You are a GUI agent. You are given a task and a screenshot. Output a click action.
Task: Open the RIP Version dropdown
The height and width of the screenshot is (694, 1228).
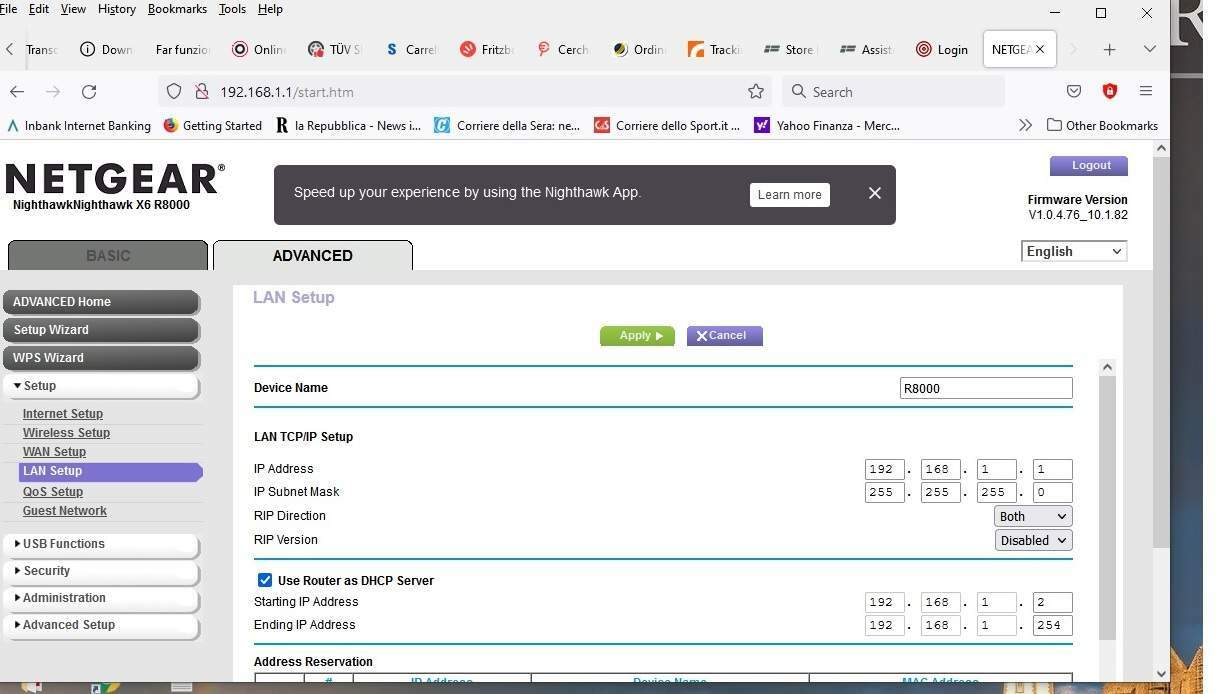point(1033,540)
